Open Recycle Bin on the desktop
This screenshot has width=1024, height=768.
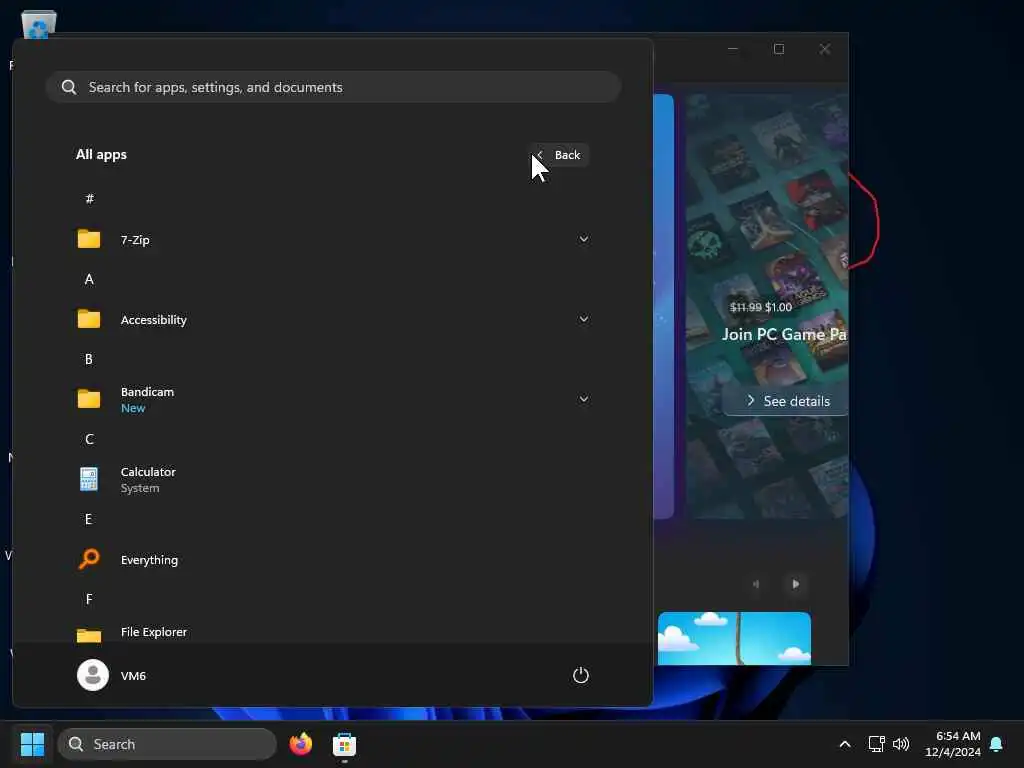[x=39, y=24]
